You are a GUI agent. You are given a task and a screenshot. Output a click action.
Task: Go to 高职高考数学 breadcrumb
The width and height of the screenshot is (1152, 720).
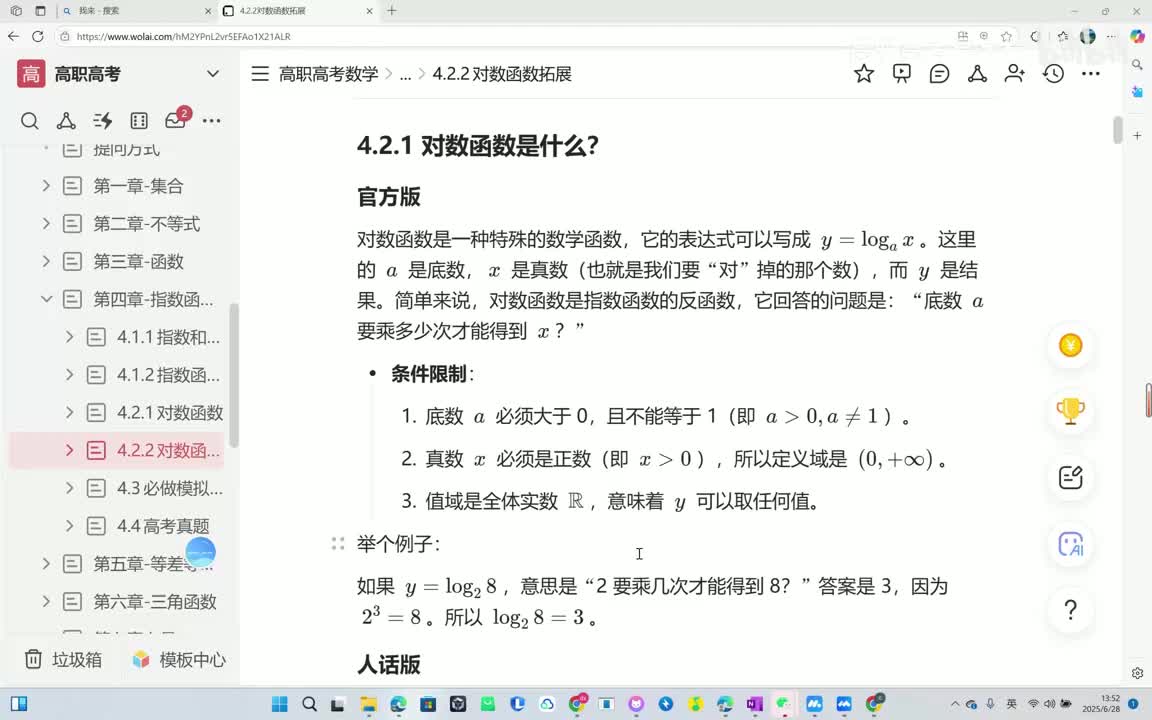328,73
